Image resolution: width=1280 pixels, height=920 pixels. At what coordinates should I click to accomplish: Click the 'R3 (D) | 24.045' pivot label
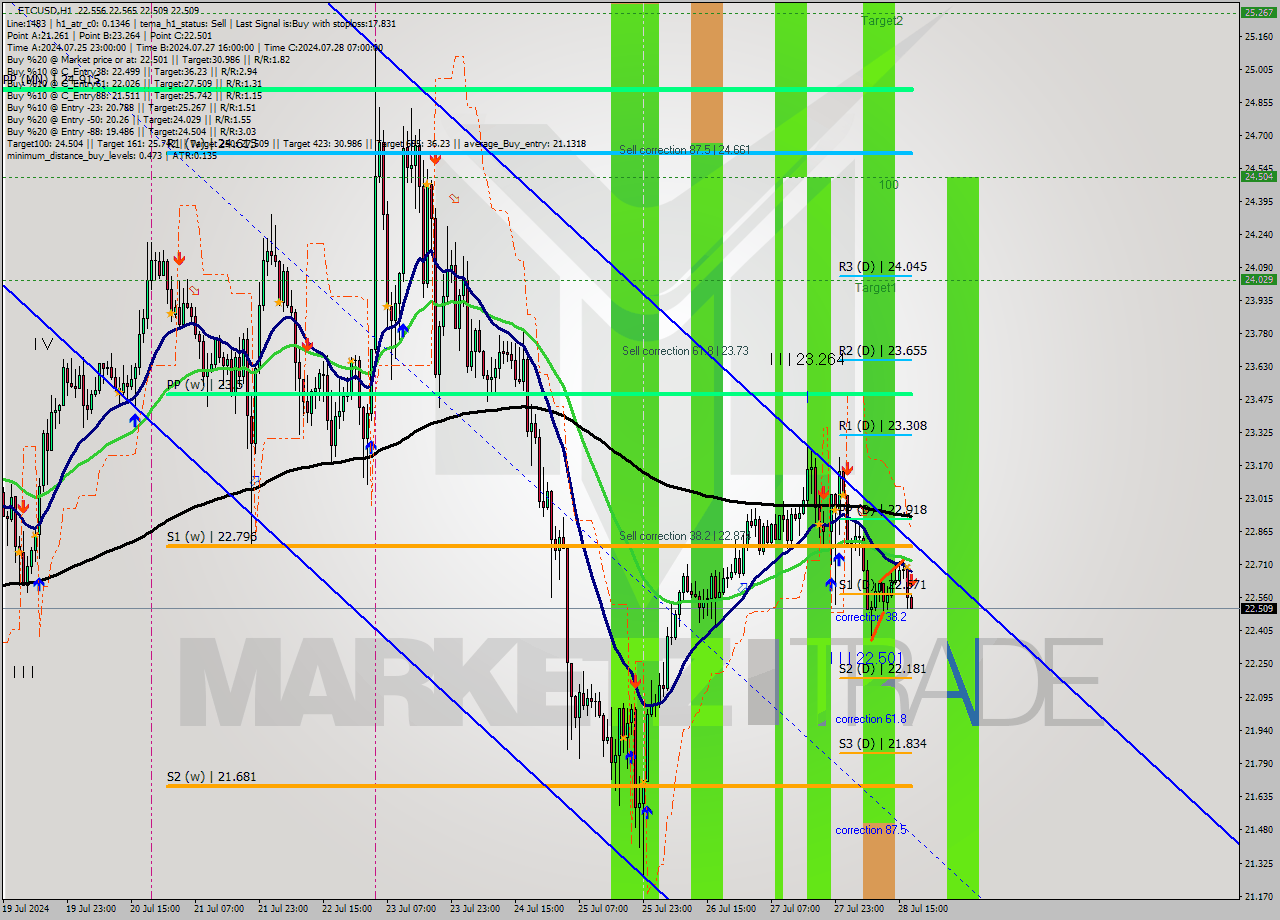click(x=882, y=267)
